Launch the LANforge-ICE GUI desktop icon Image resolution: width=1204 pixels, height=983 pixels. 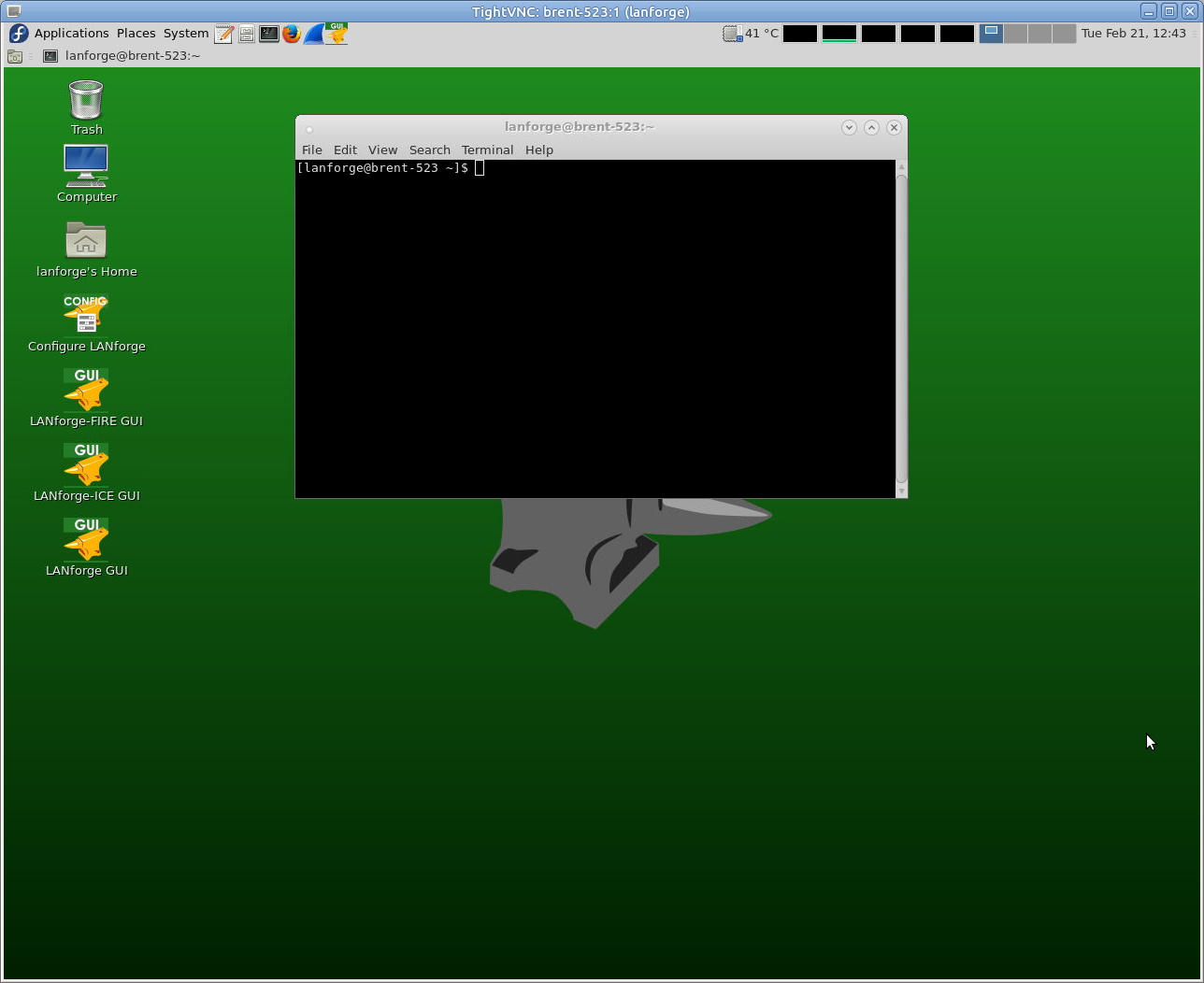pos(86,473)
